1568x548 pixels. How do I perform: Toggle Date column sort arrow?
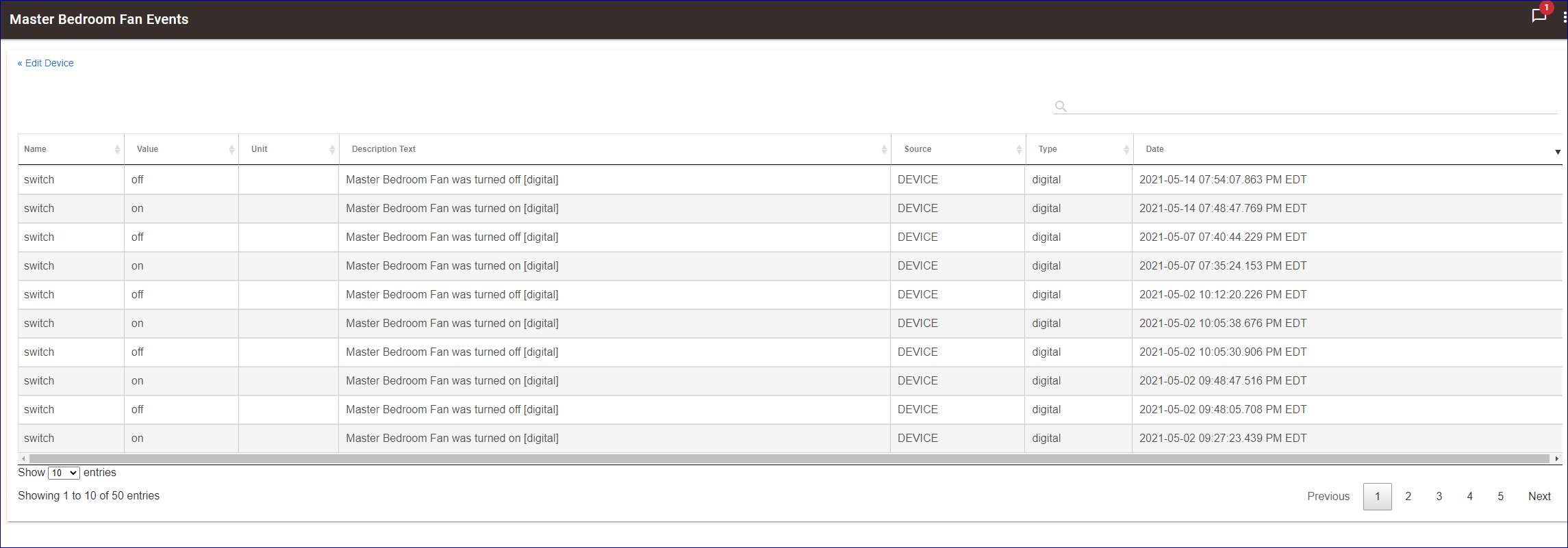1558,152
